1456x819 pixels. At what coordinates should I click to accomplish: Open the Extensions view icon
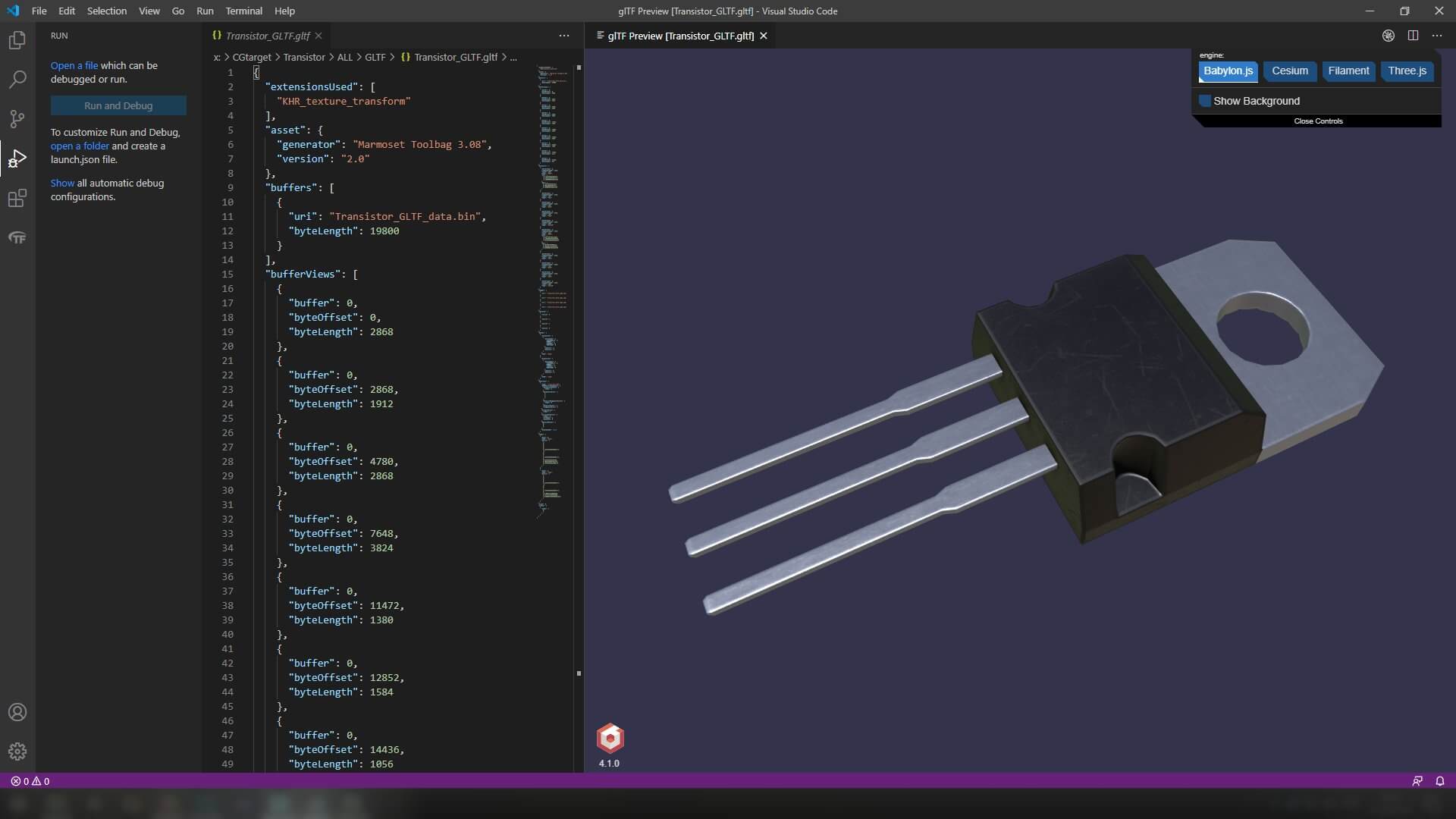(17, 199)
